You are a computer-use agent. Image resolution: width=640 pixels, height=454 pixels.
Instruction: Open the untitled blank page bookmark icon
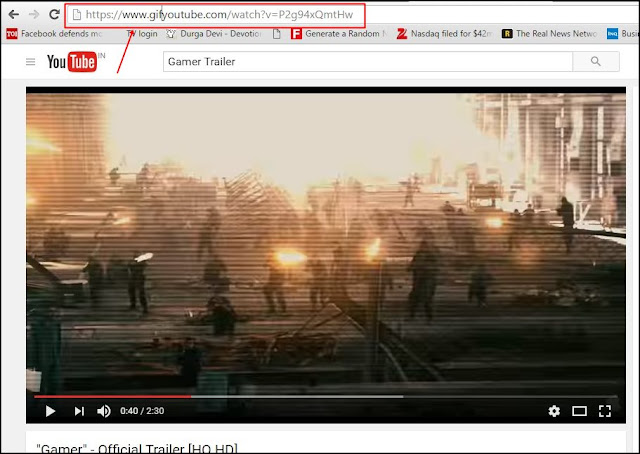[x=277, y=34]
